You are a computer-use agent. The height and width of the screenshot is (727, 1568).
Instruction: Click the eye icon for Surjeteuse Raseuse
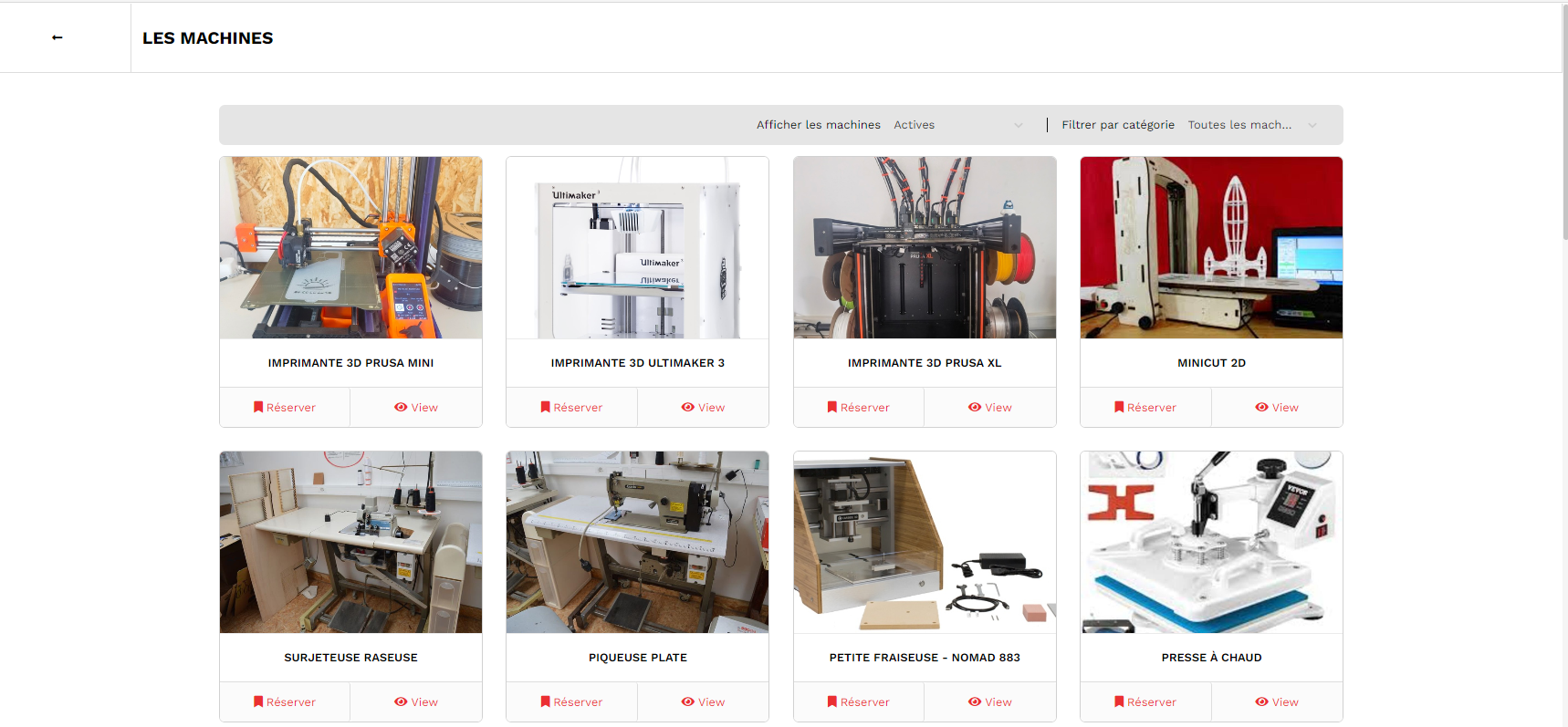(401, 701)
